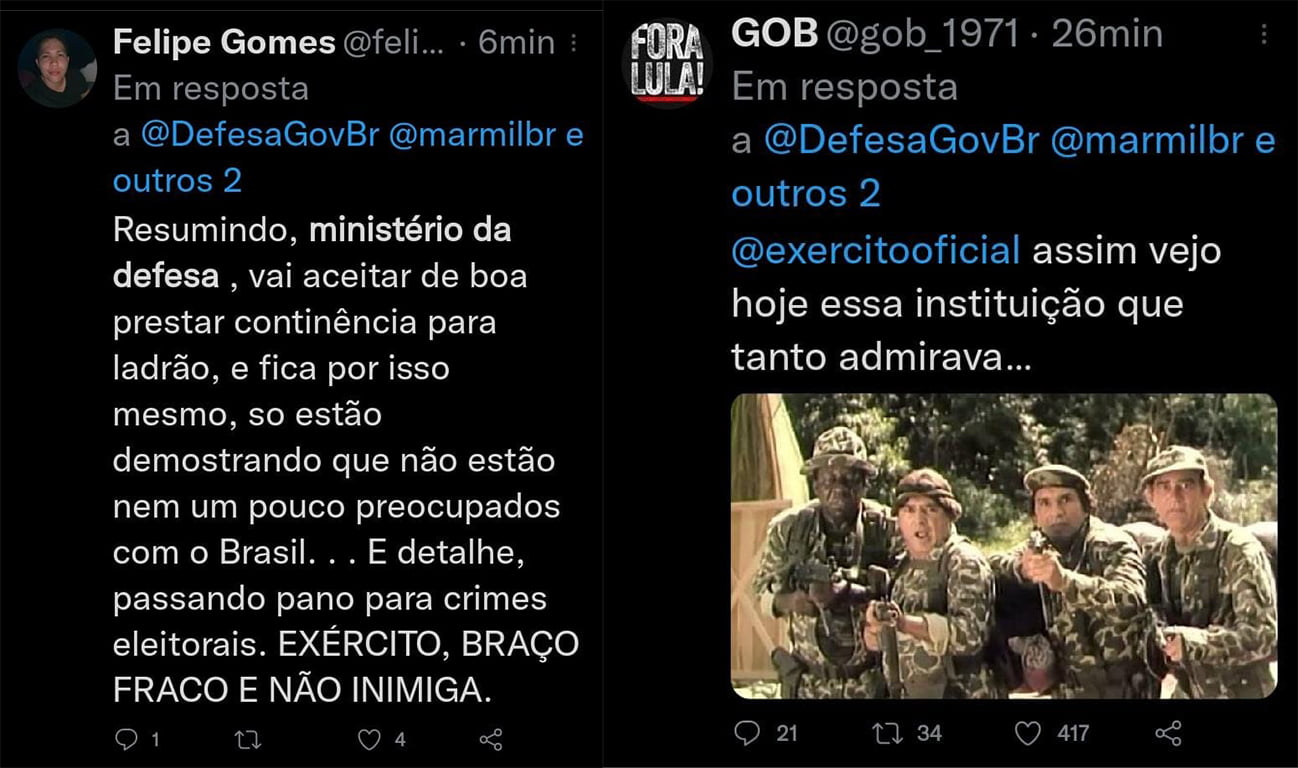The height and width of the screenshot is (768, 1298).
Task: Open @DefesaGovBr mention in GOB's reply
Action: pyautogui.click(x=901, y=141)
